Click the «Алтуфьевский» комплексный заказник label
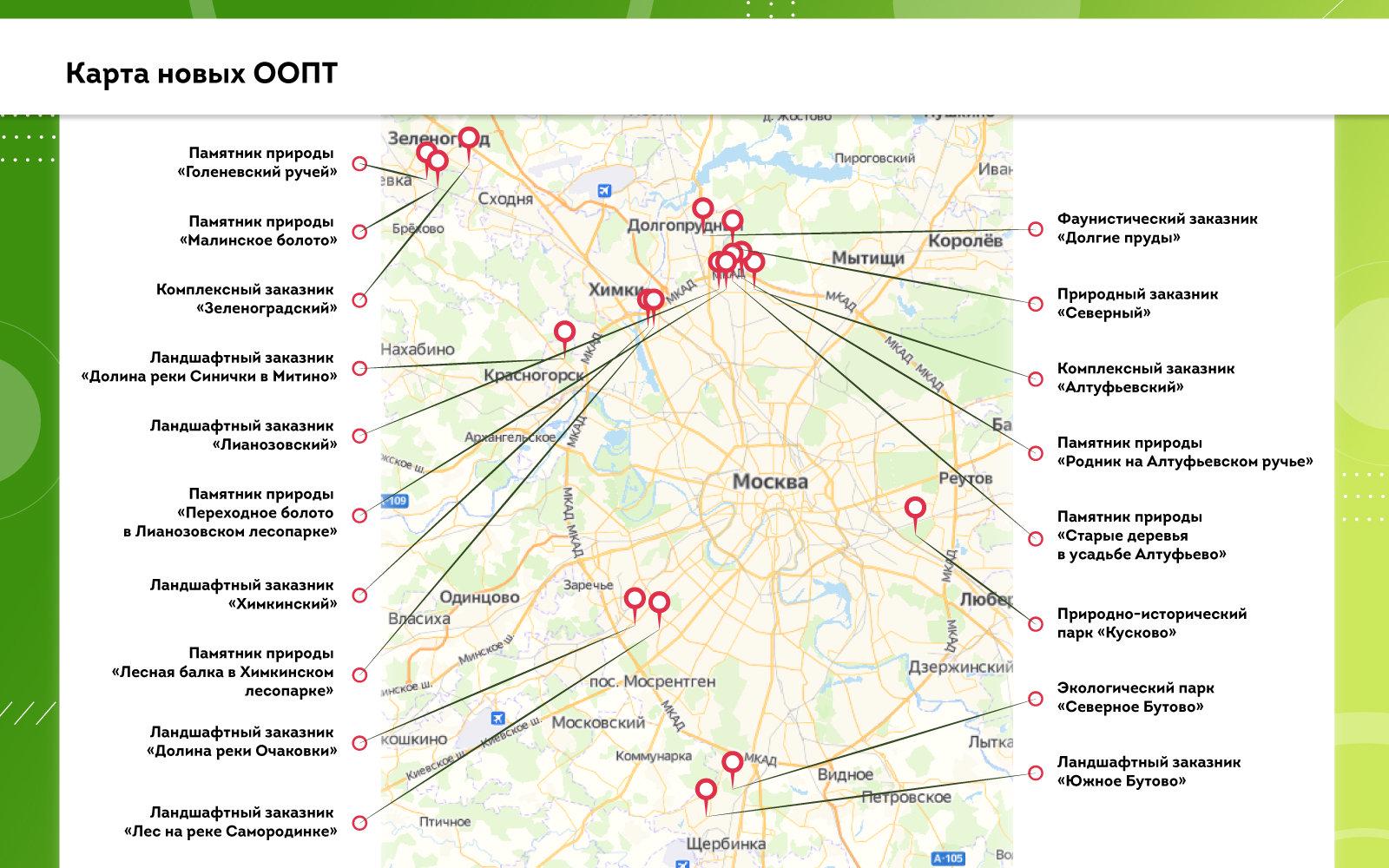The height and width of the screenshot is (868, 1389). click(x=1145, y=378)
